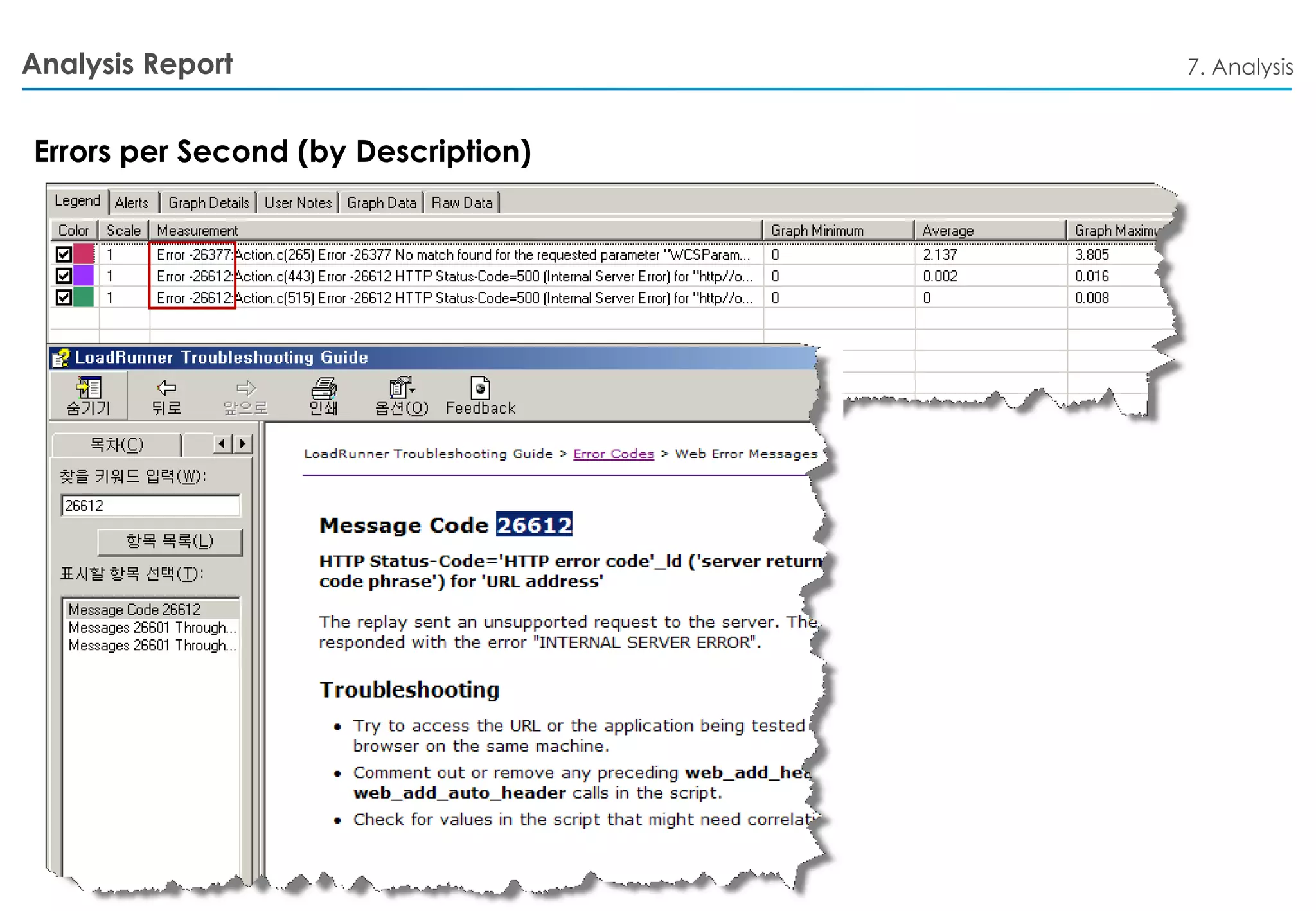Switch to the Alerts tab
The width and height of the screenshot is (1316, 911).
(x=132, y=203)
